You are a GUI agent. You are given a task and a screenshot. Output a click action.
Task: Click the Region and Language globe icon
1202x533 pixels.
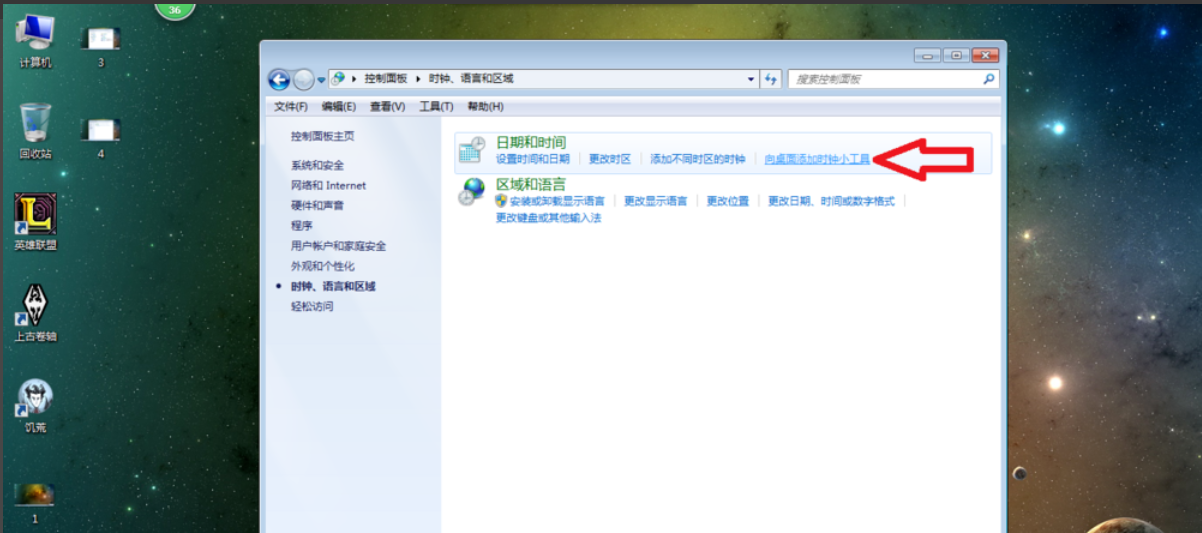pyautogui.click(x=472, y=192)
